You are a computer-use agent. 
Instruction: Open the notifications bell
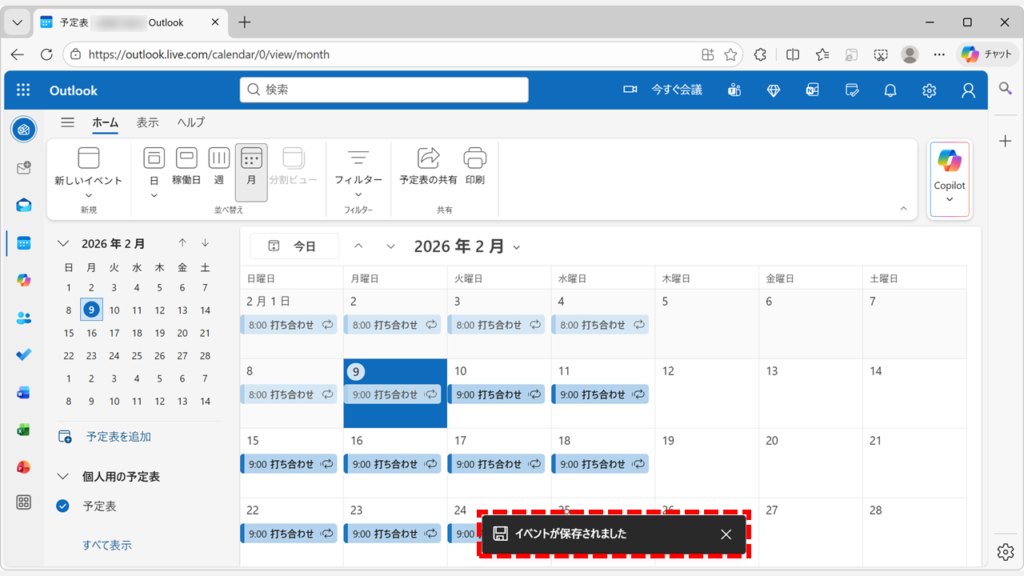(890, 90)
